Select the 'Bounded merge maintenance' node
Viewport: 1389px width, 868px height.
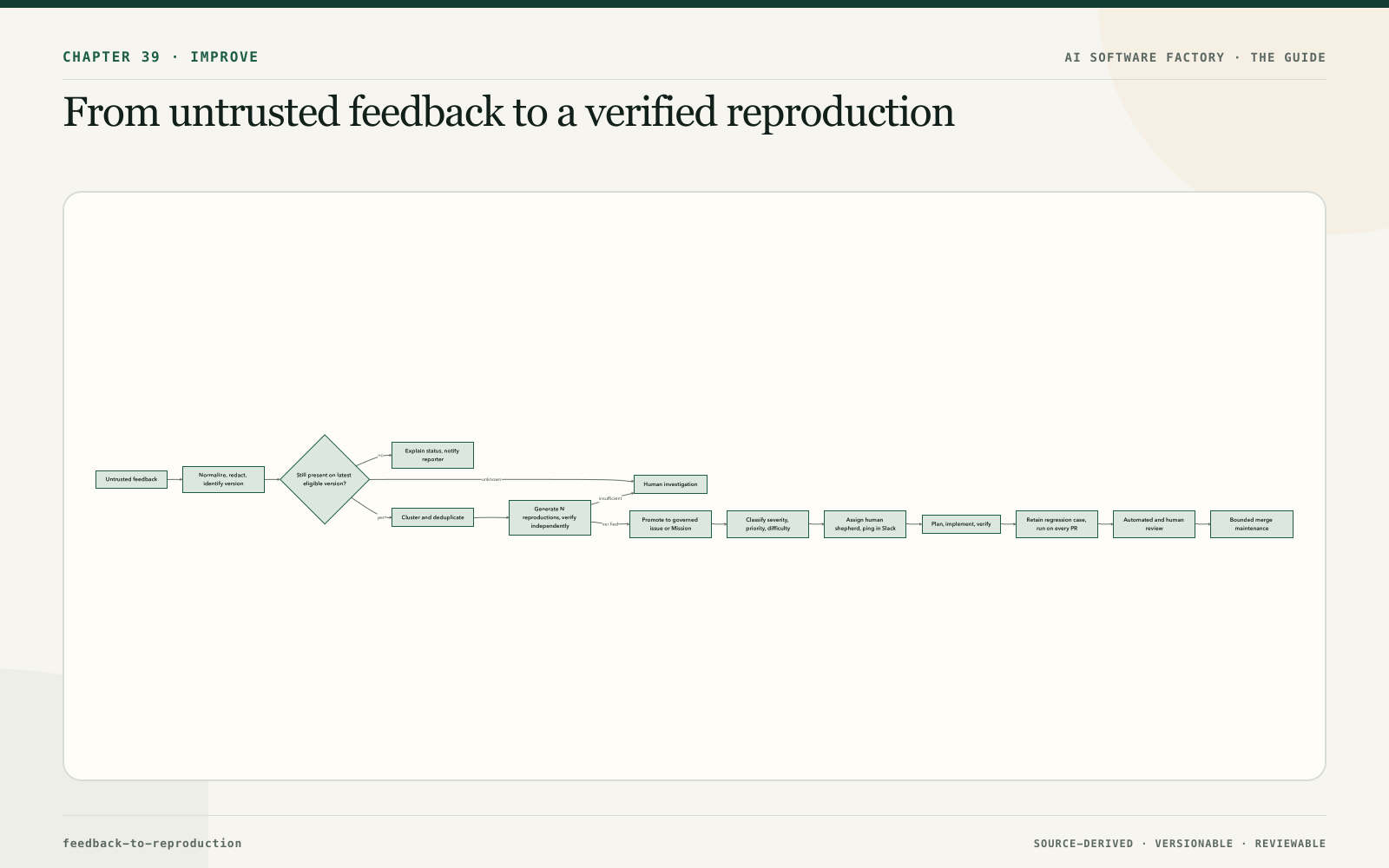[x=1252, y=524]
